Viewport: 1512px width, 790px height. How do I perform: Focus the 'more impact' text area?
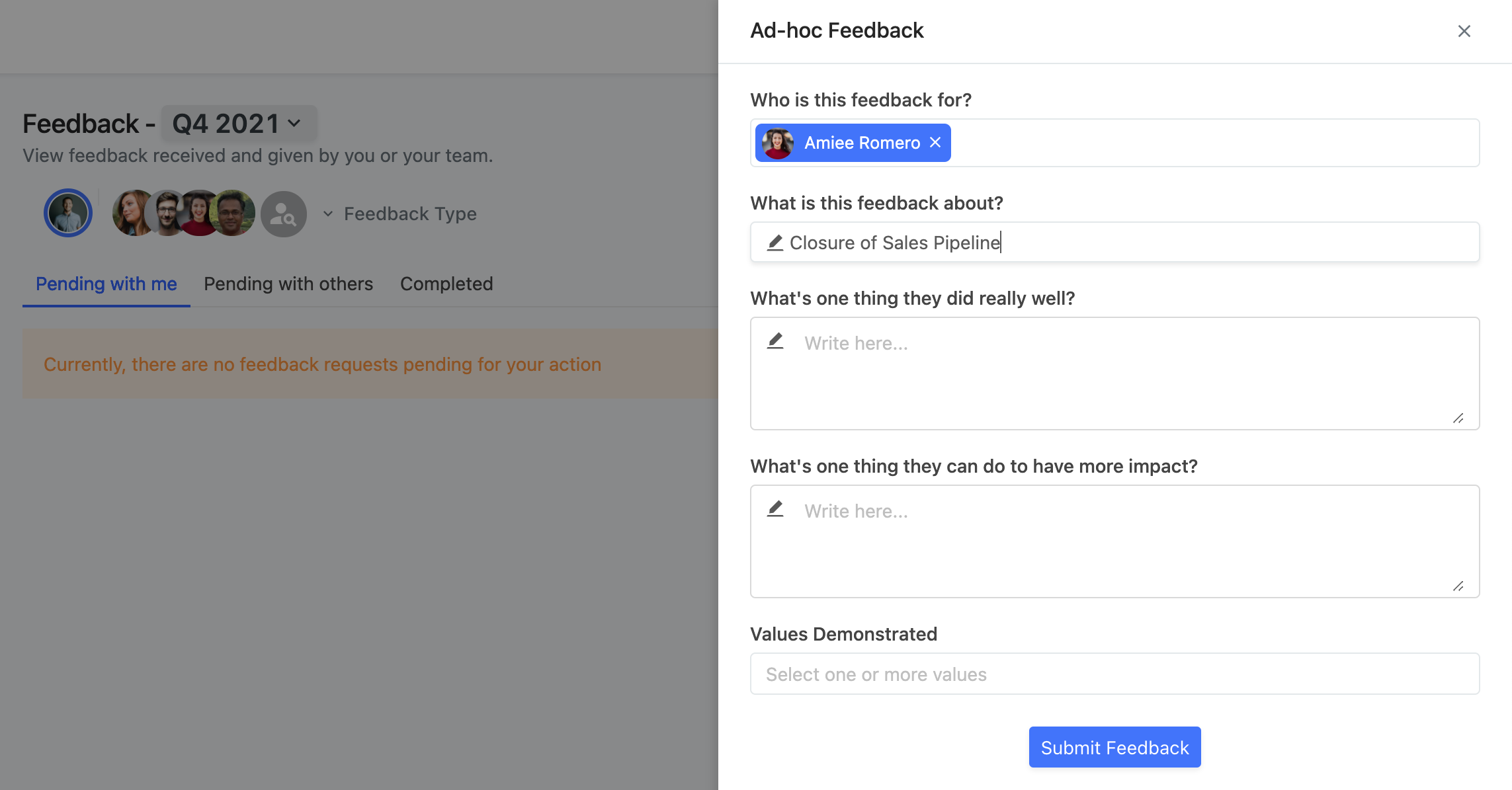(x=1114, y=541)
